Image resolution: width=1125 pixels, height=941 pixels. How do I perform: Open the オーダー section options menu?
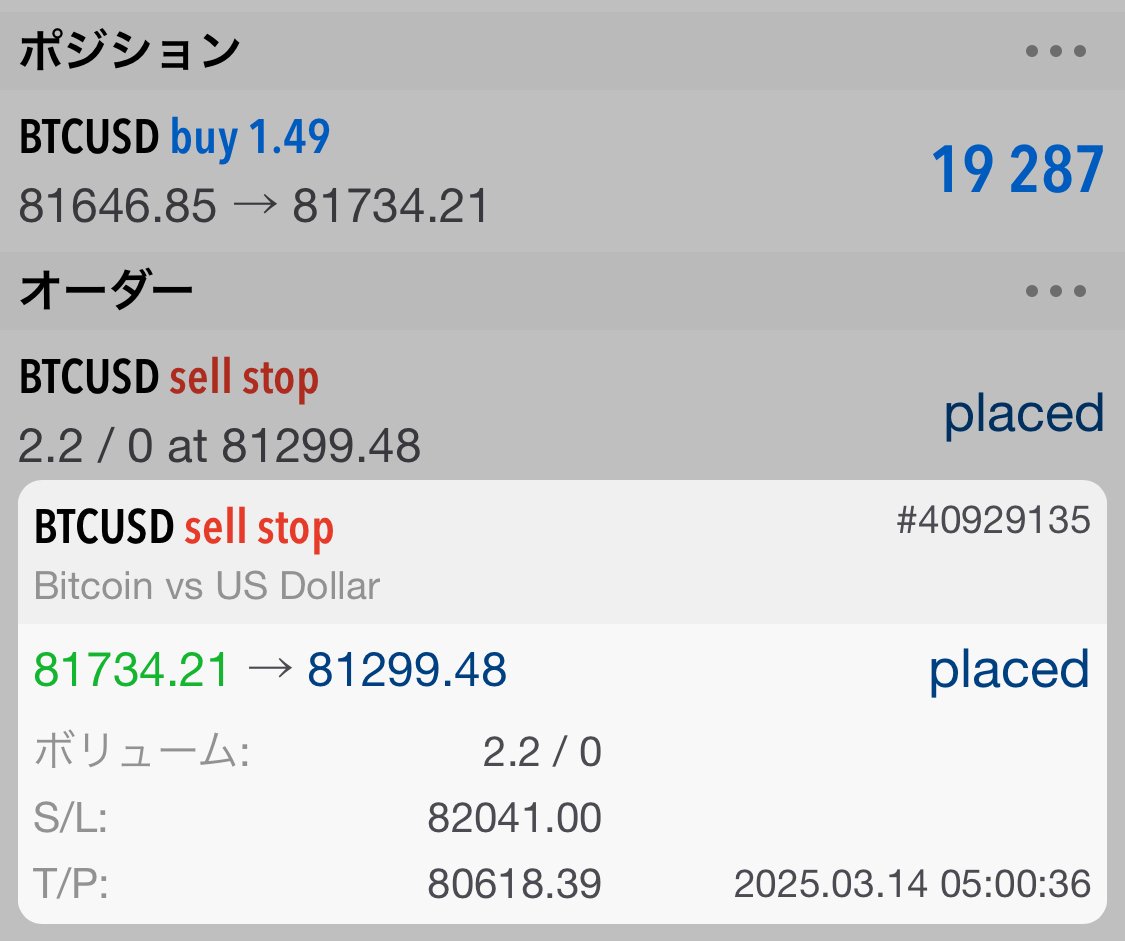coord(1053,291)
